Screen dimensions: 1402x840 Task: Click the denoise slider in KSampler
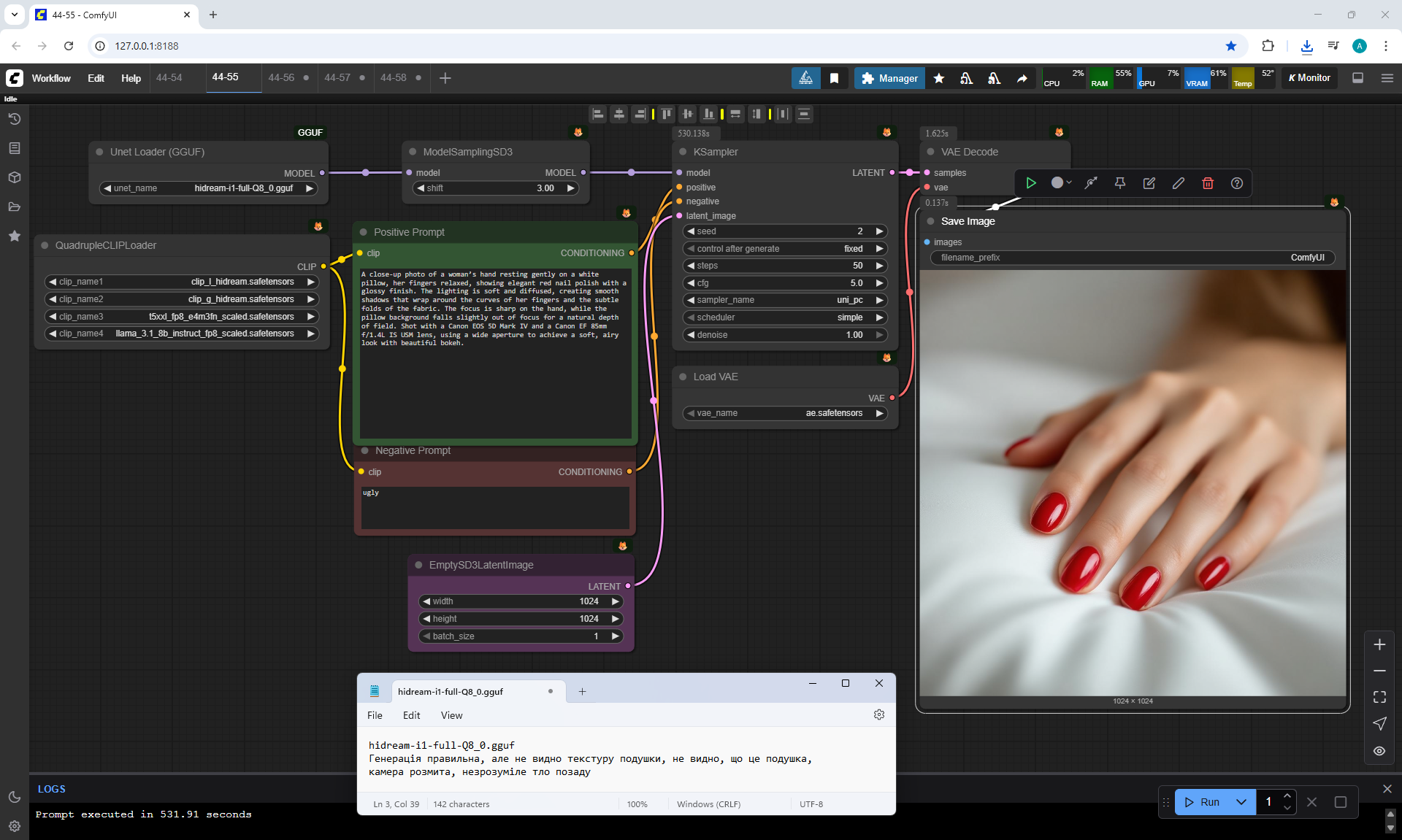pos(784,335)
